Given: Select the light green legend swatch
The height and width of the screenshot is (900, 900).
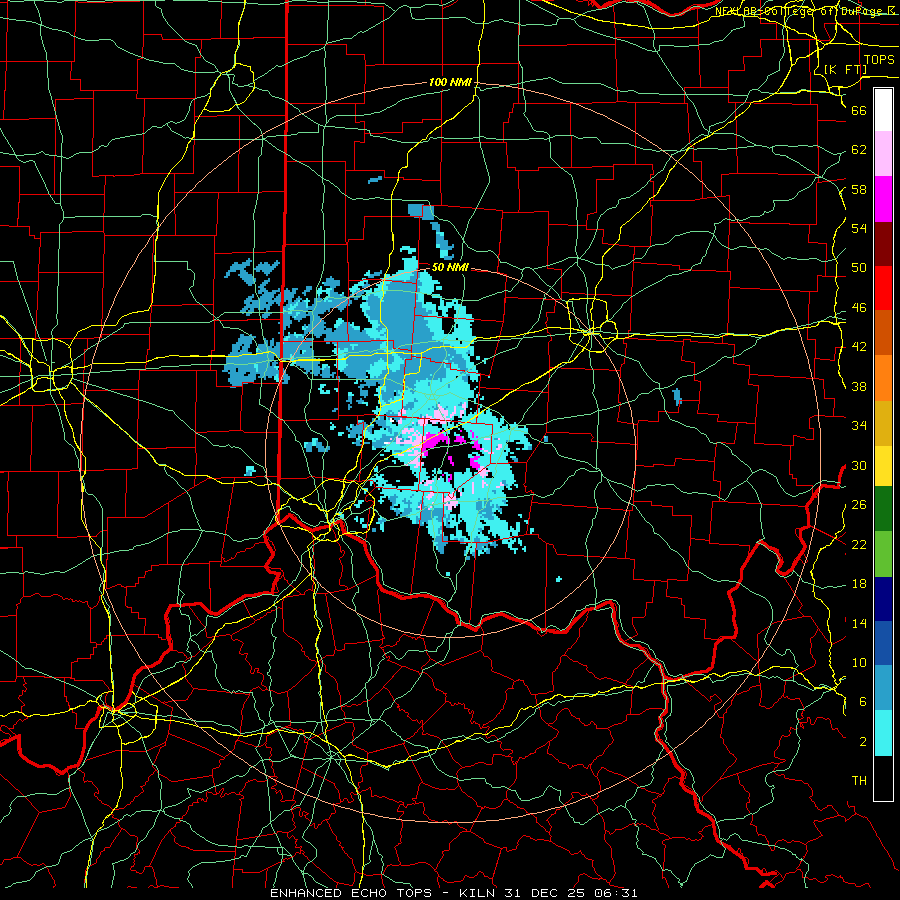Looking at the screenshot, I should 883,554.
